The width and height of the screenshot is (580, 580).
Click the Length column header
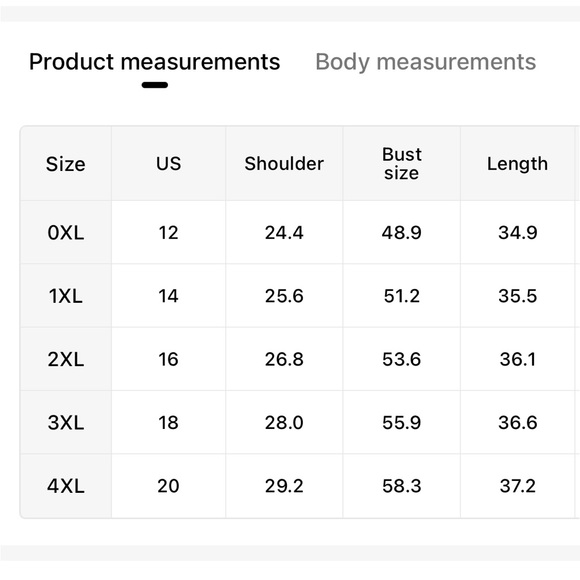coord(517,164)
